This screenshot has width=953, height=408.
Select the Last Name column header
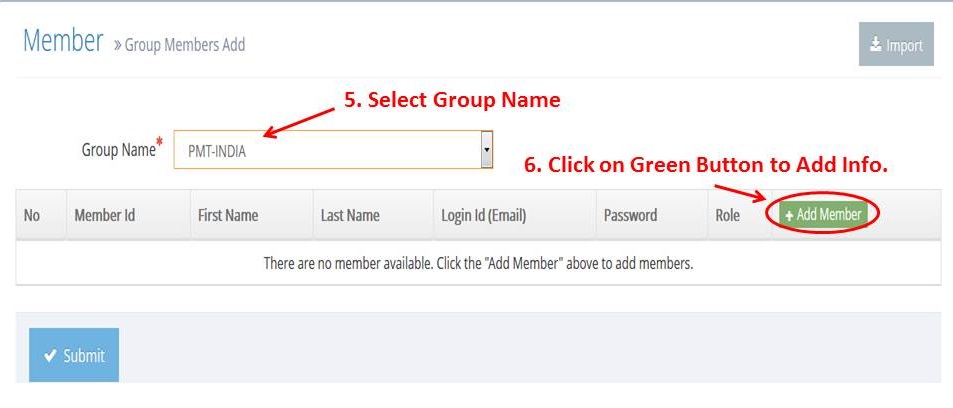(350, 215)
